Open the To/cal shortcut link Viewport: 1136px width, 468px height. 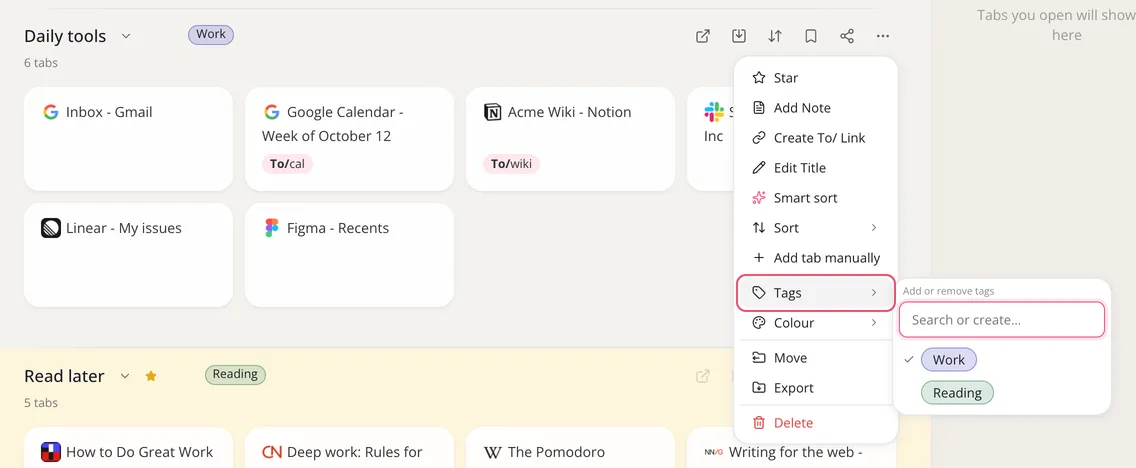[288, 164]
